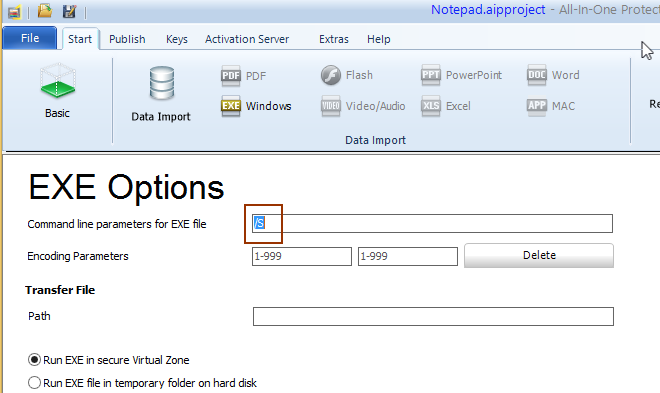The width and height of the screenshot is (660, 393).
Task: Click the Transfer File Path field
Action: coord(433,316)
